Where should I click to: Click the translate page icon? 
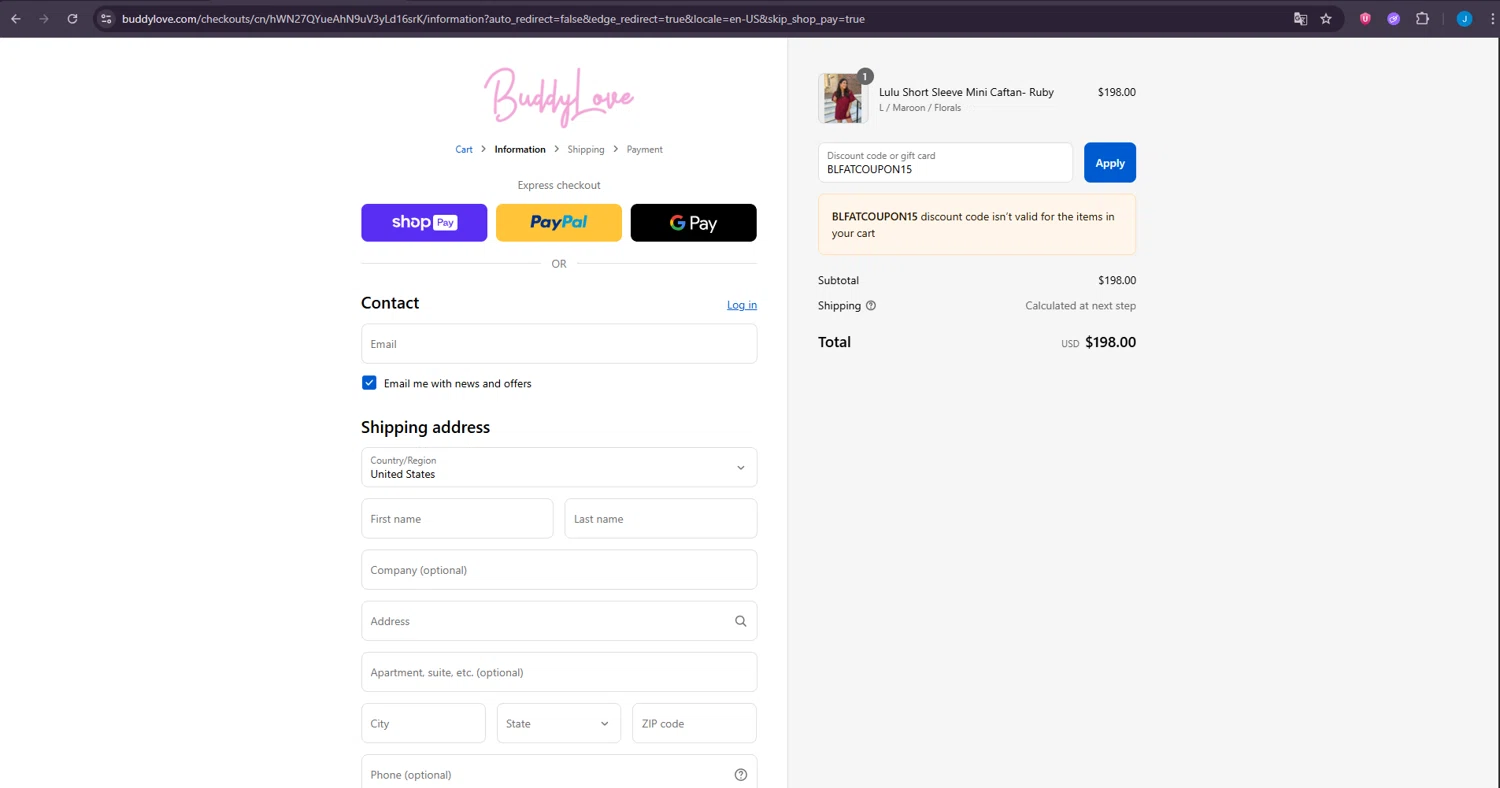tap(1300, 19)
